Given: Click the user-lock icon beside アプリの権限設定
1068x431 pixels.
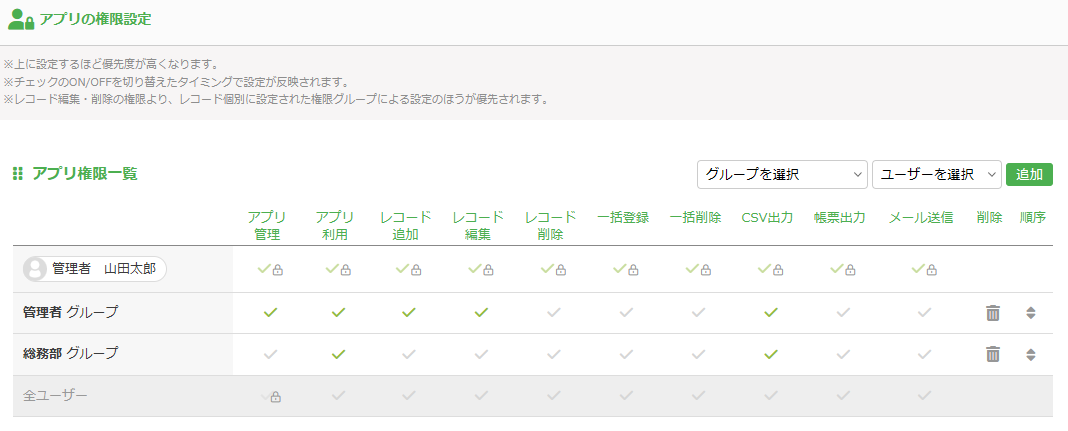Looking at the screenshot, I should pyautogui.click(x=20, y=18).
